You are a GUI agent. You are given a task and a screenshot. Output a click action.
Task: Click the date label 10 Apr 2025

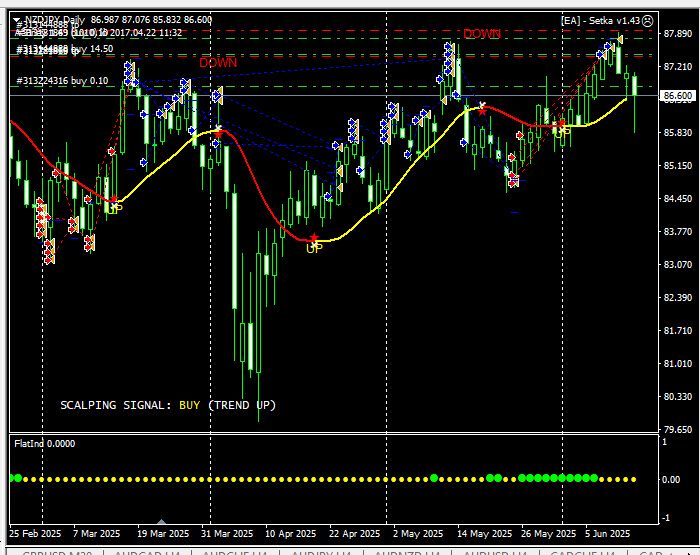(291, 534)
